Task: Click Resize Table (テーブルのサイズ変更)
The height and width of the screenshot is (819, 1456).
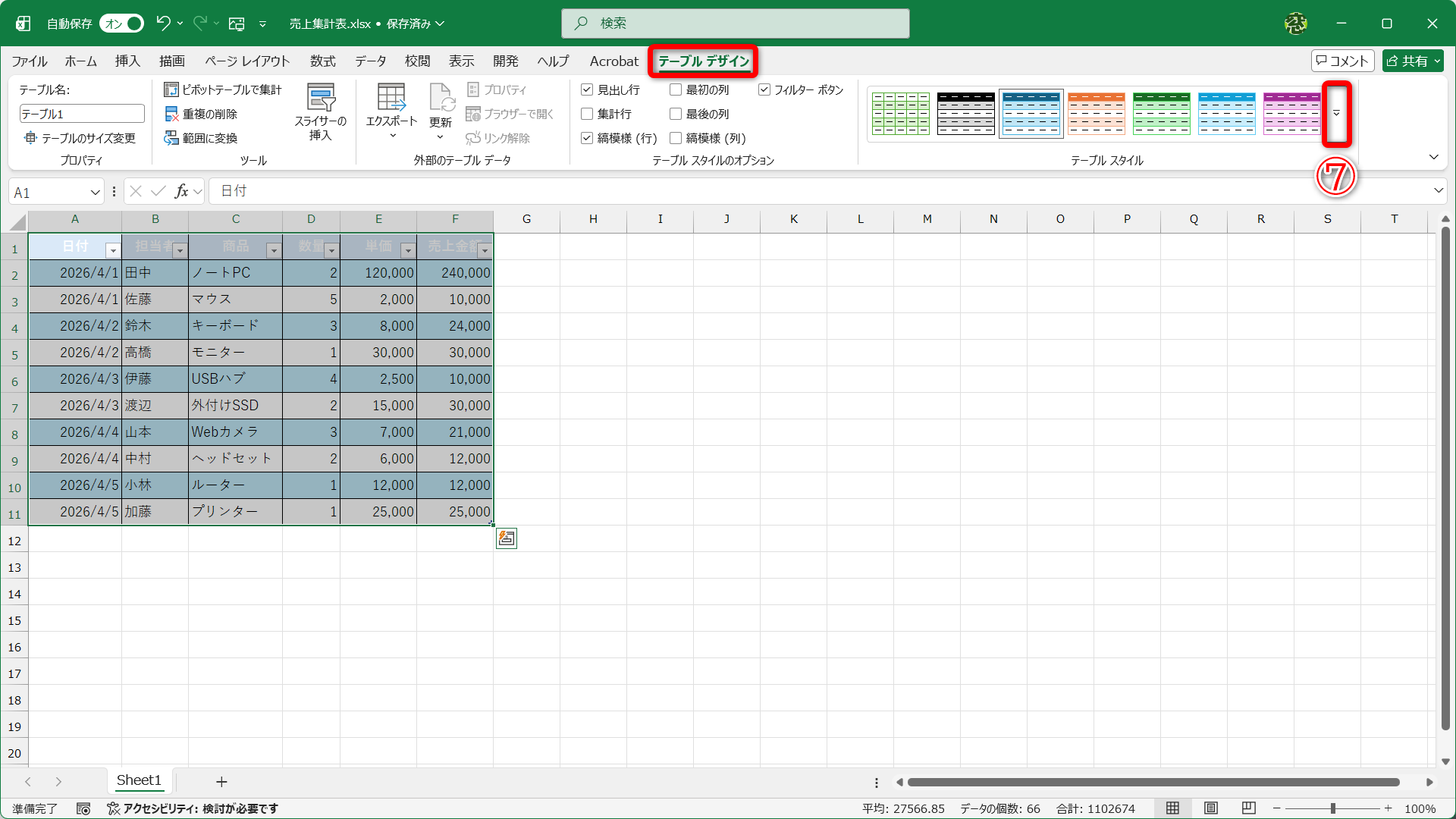Action: click(80, 138)
